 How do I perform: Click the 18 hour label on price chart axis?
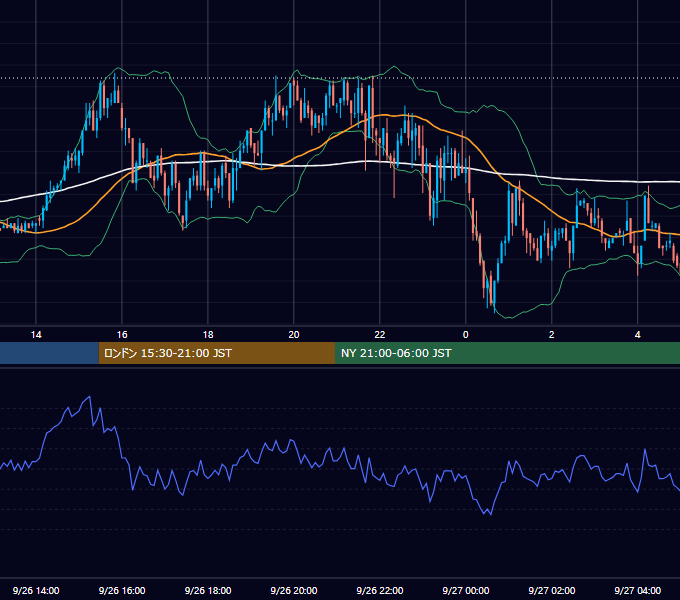208,335
